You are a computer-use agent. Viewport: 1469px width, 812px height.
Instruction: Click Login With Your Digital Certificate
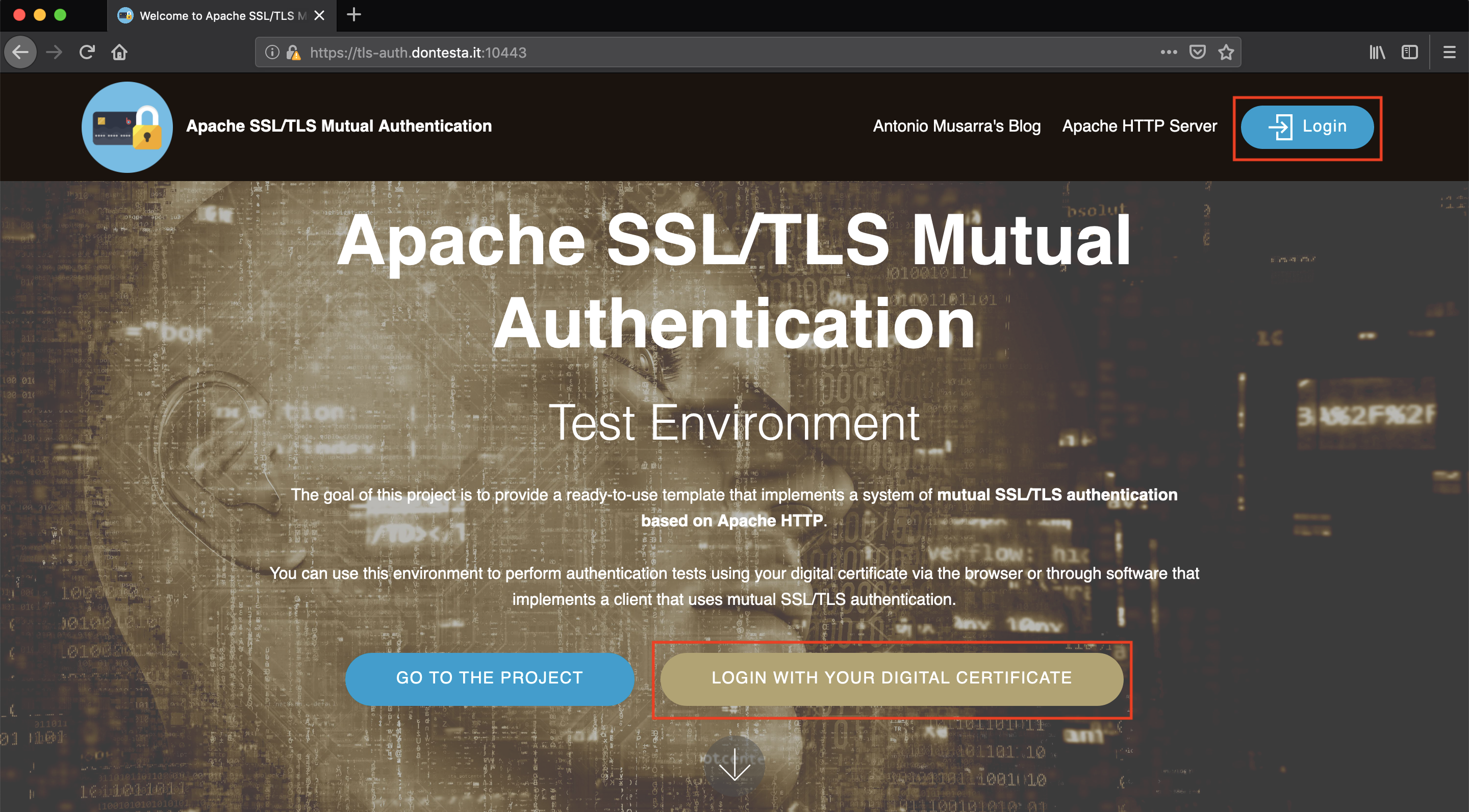pyautogui.click(x=891, y=678)
